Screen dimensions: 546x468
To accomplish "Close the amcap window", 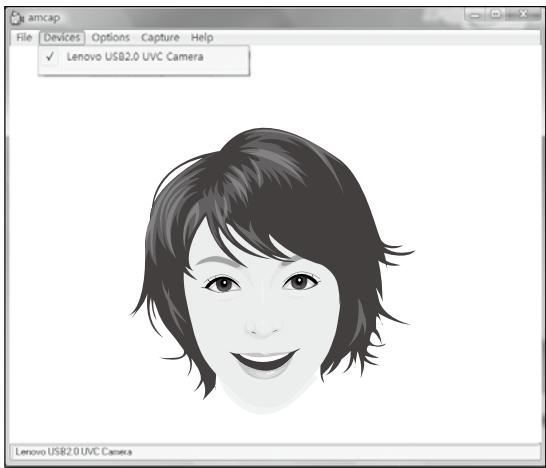I will tap(524, 14).
